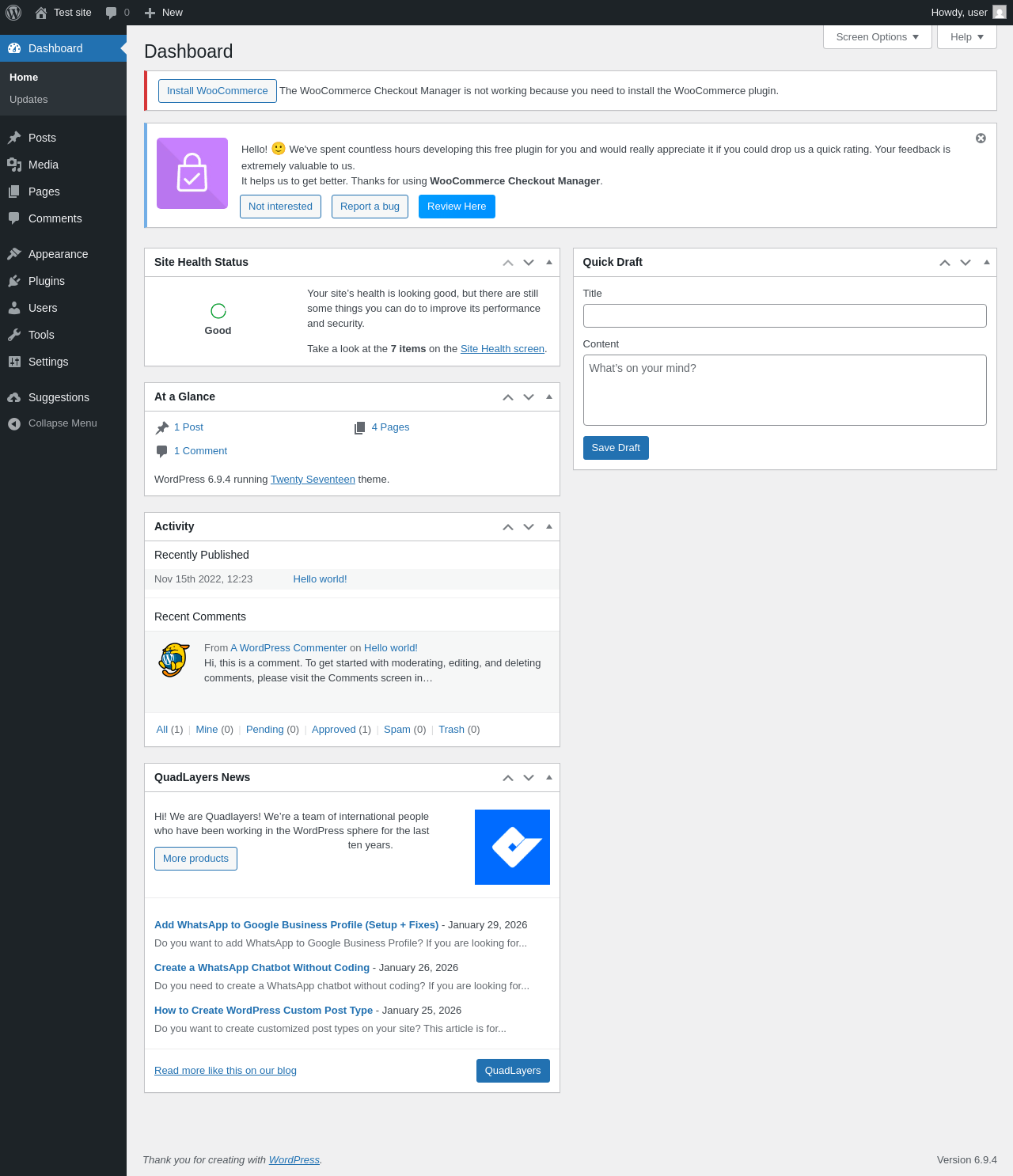Click the Pages icon in sidebar
This screenshot has height=1176, width=1013.
14,192
